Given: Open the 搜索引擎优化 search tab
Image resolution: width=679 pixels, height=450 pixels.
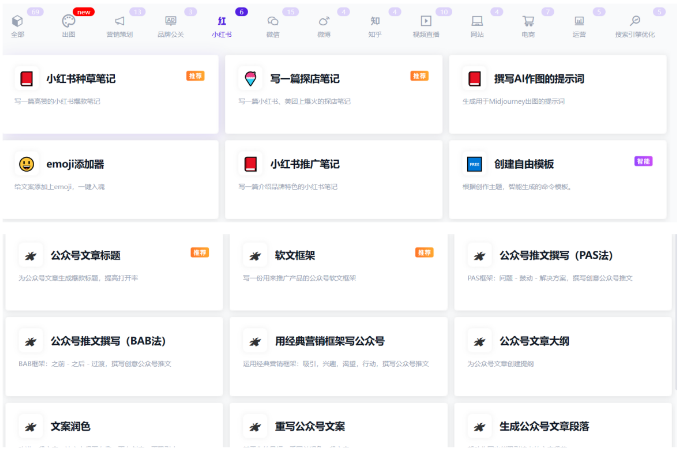Looking at the screenshot, I should pos(635,26).
